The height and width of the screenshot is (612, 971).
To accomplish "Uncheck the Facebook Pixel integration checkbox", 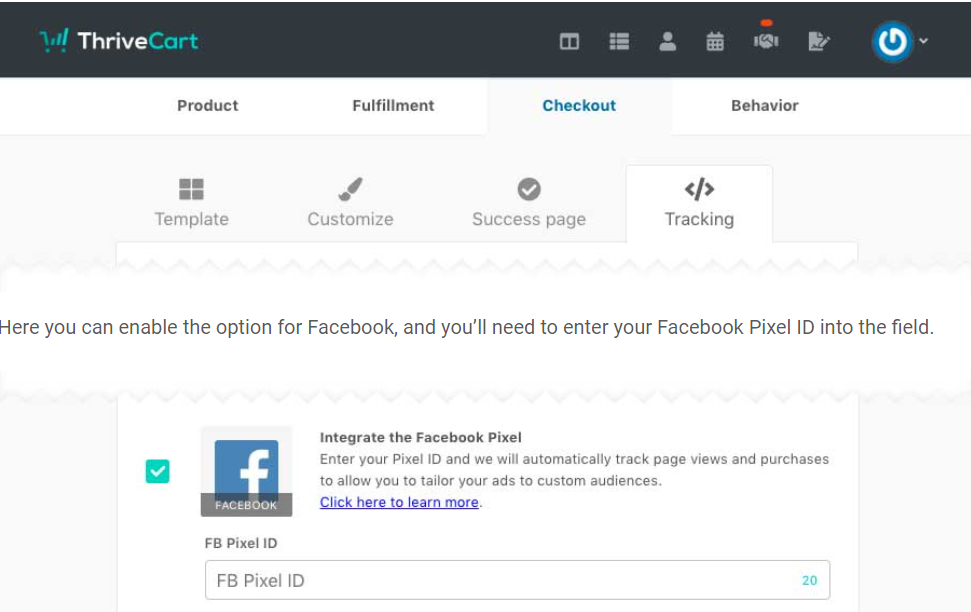I will tap(158, 471).
